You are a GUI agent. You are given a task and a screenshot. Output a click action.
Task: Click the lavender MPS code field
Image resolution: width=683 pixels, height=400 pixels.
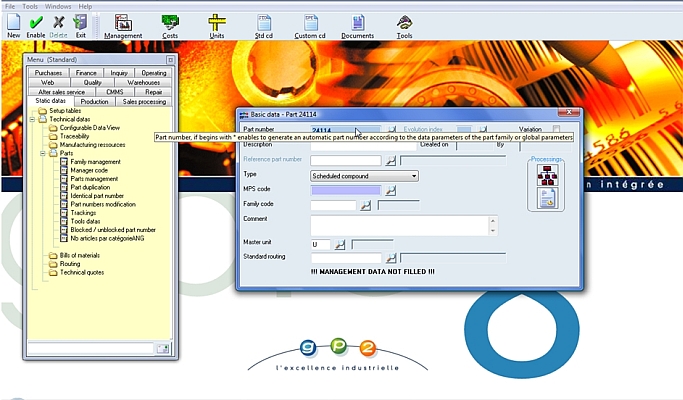pos(346,190)
